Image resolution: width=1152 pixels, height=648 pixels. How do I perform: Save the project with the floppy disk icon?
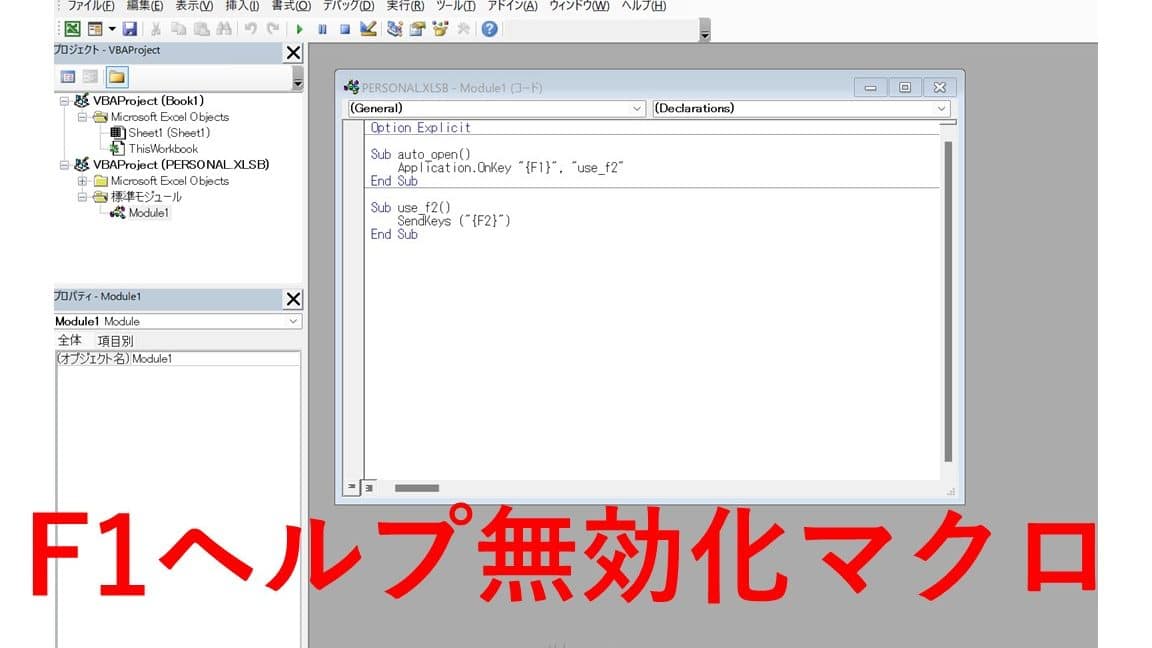point(130,29)
